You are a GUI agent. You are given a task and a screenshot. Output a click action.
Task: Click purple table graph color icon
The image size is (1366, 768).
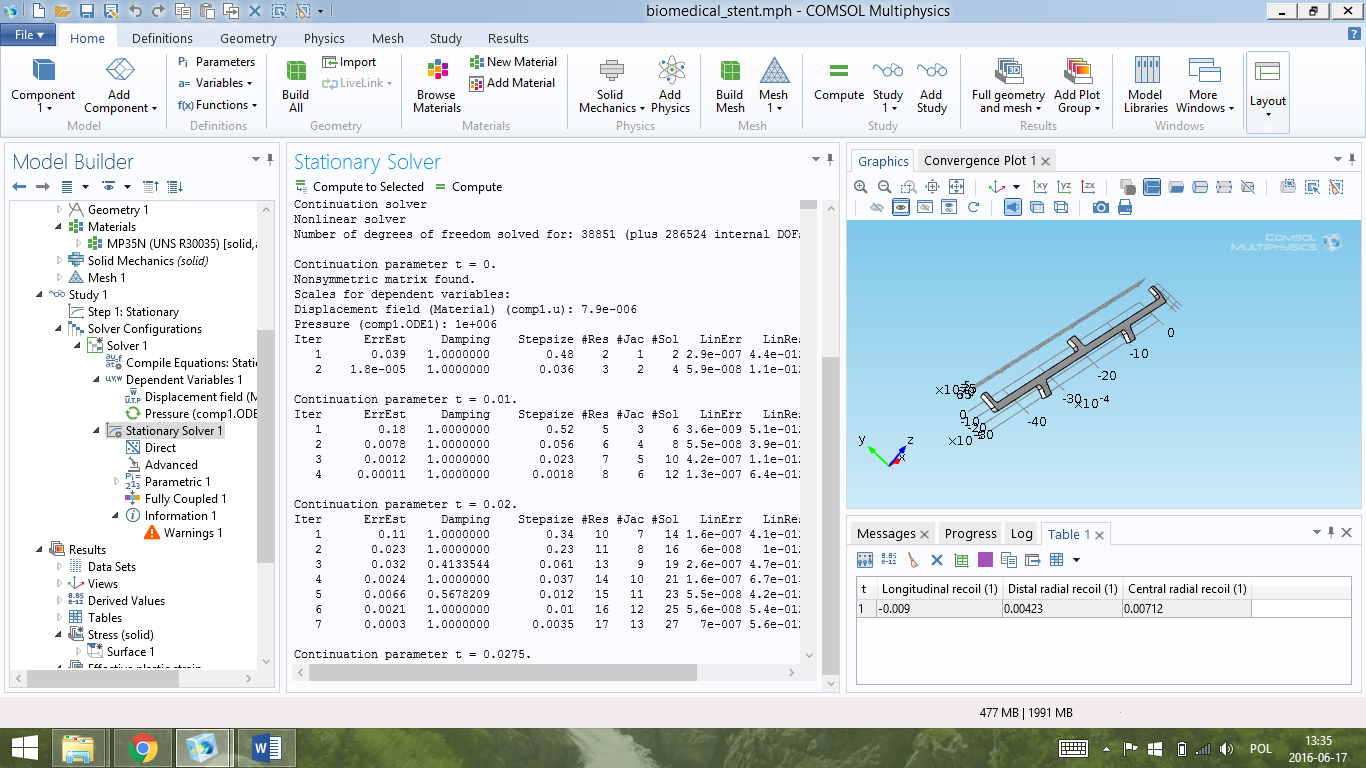(x=985, y=560)
